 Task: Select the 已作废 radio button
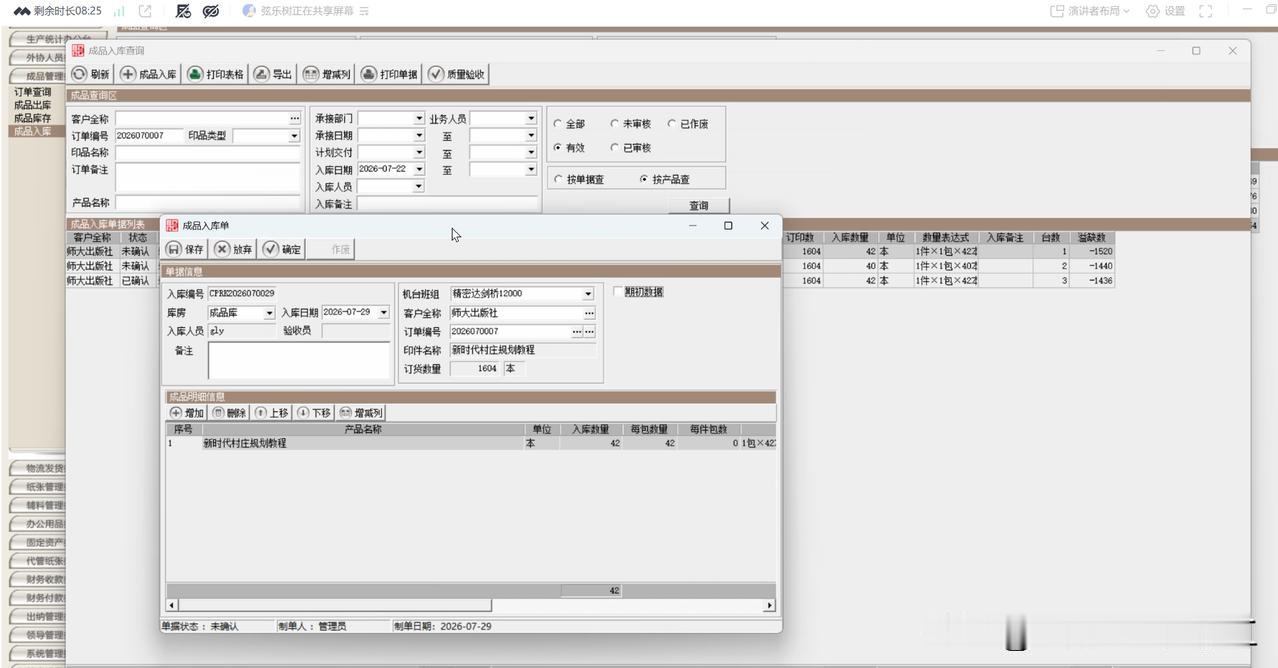(672, 124)
